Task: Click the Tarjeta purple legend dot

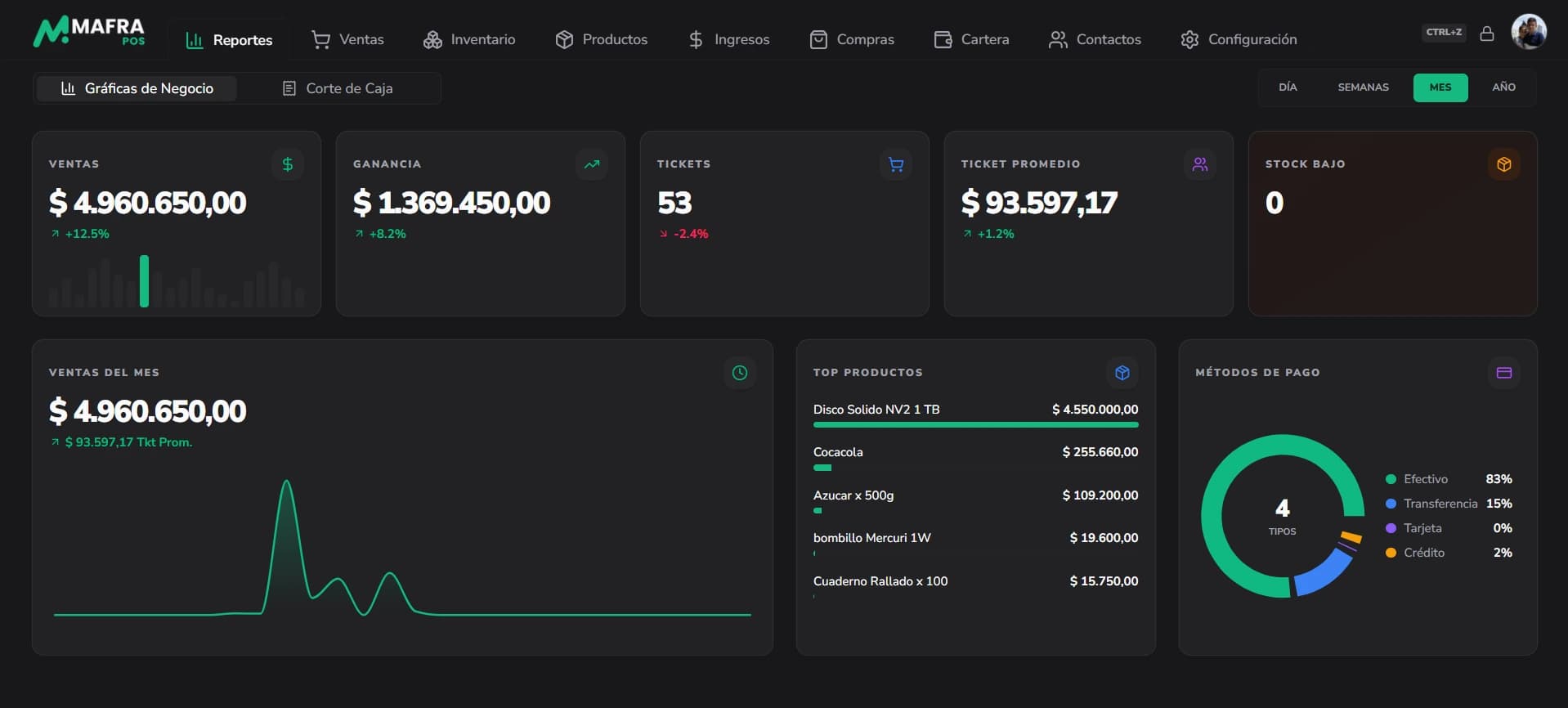Action: tap(1391, 528)
